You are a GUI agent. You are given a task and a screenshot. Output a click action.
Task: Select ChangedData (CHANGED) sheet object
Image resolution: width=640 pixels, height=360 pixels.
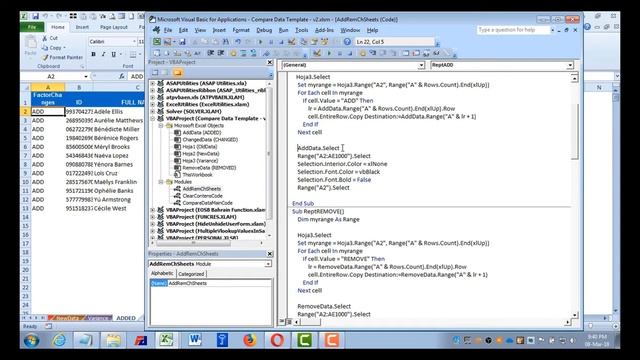[x=206, y=140]
